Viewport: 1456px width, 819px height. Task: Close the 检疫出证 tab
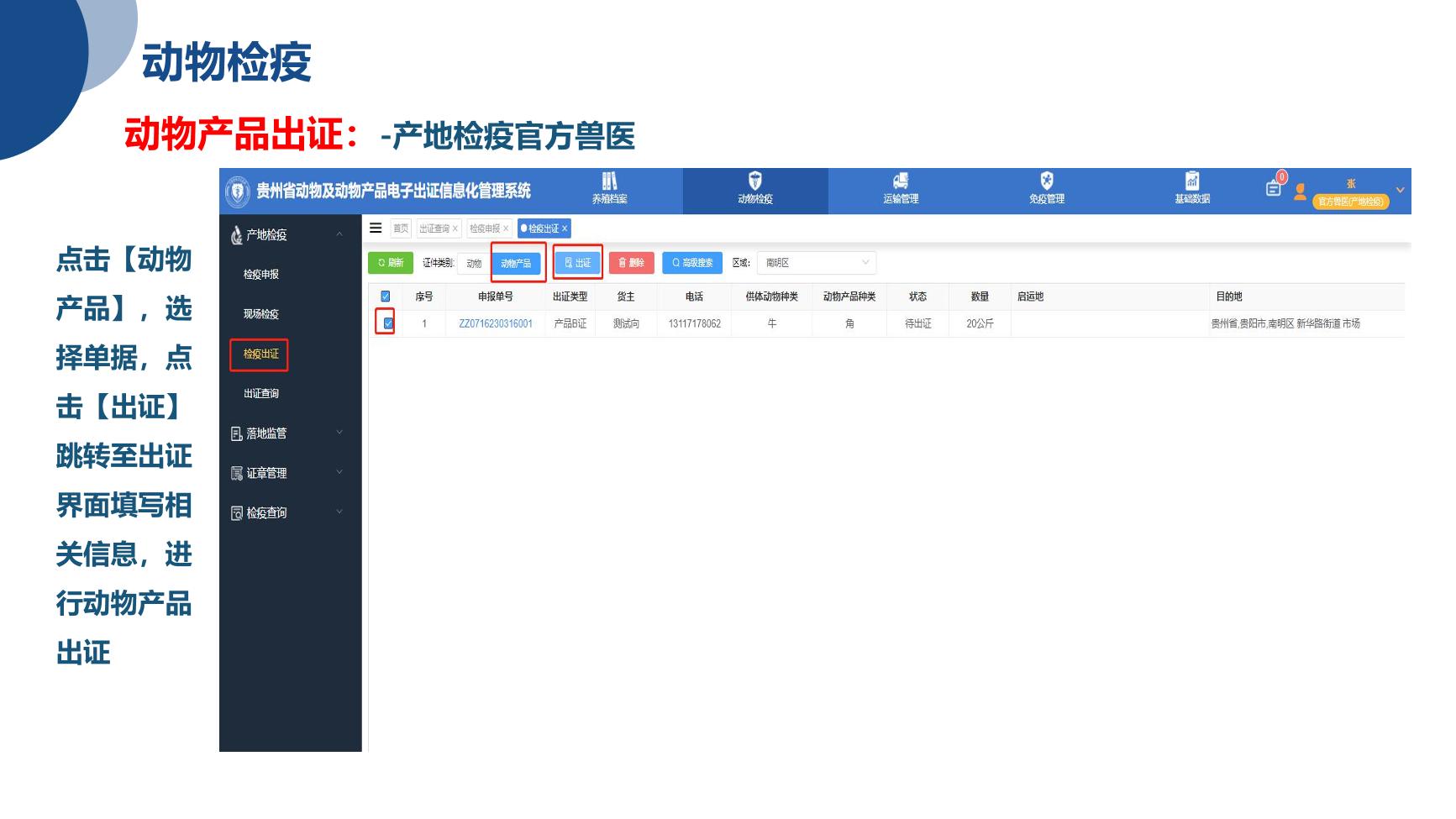[x=565, y=228]
